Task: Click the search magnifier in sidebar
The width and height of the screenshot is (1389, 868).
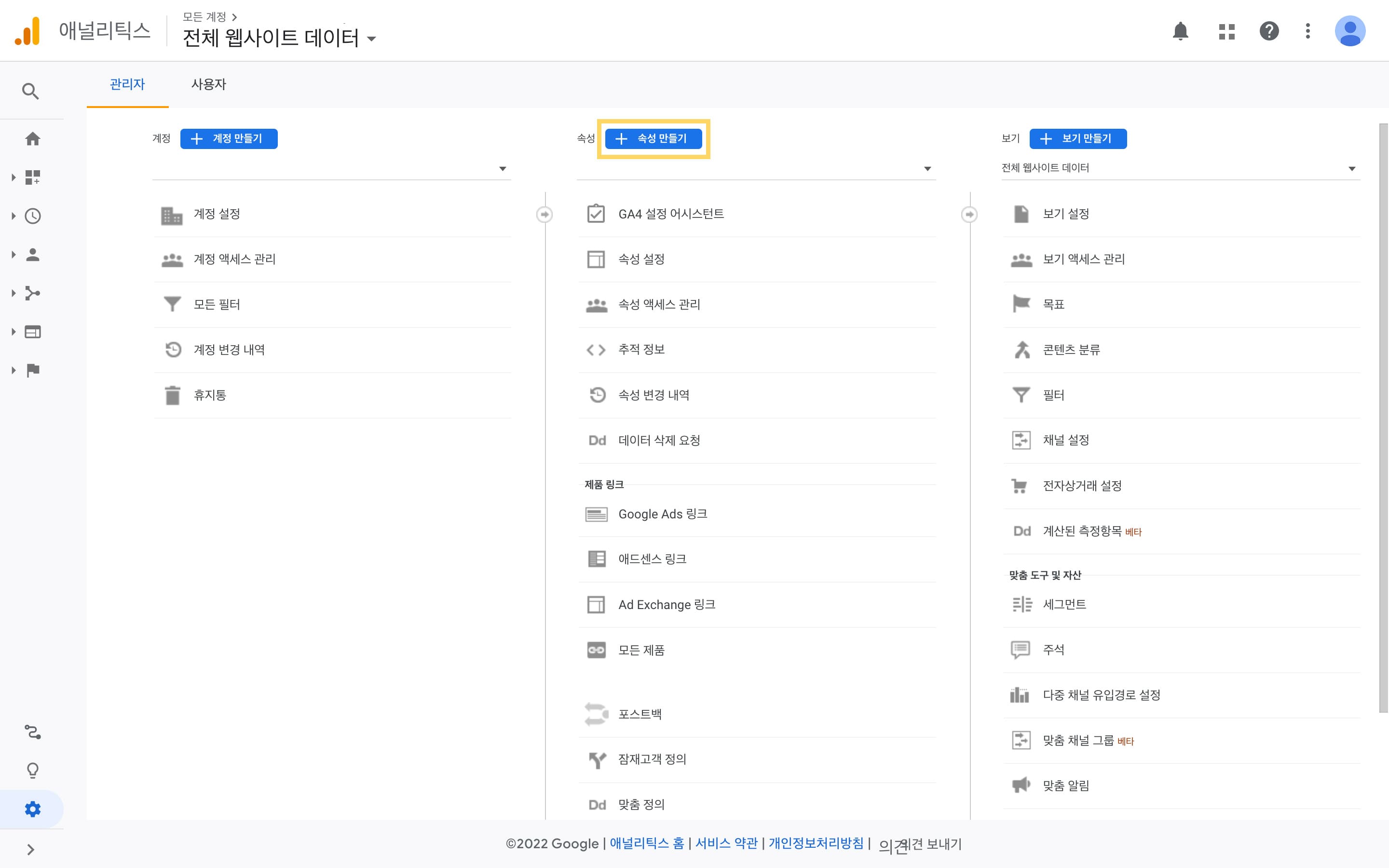Action: 30,91
